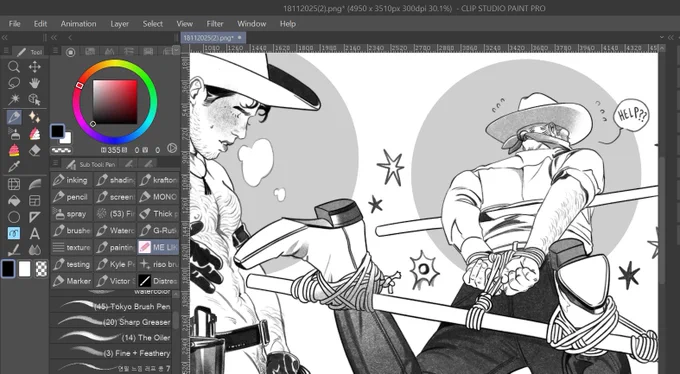Select the transparent color strip below swatches

[61, 151]
